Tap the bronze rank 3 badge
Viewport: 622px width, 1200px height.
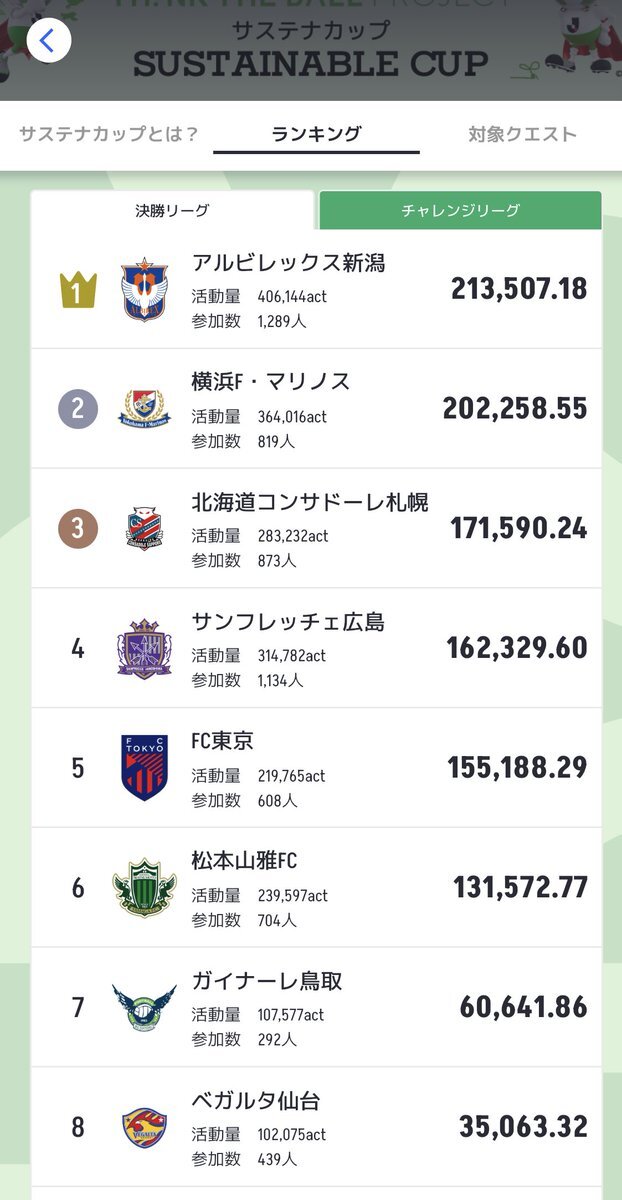78,528
